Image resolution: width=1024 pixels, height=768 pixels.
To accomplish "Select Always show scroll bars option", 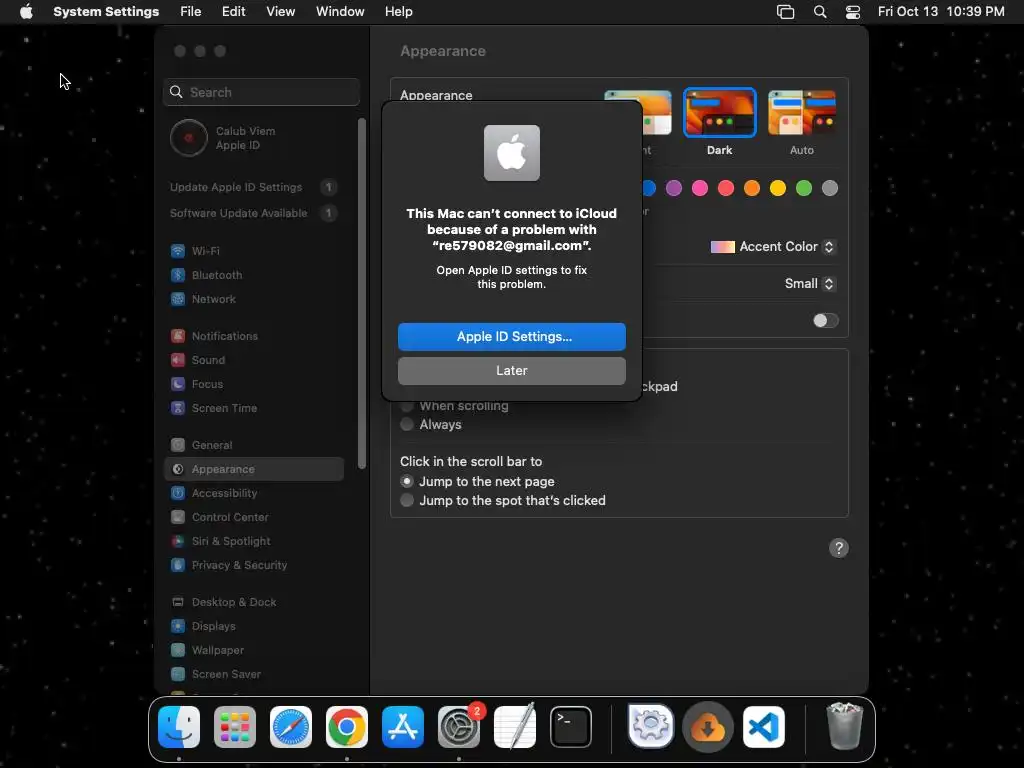I will tap(407, 424).
